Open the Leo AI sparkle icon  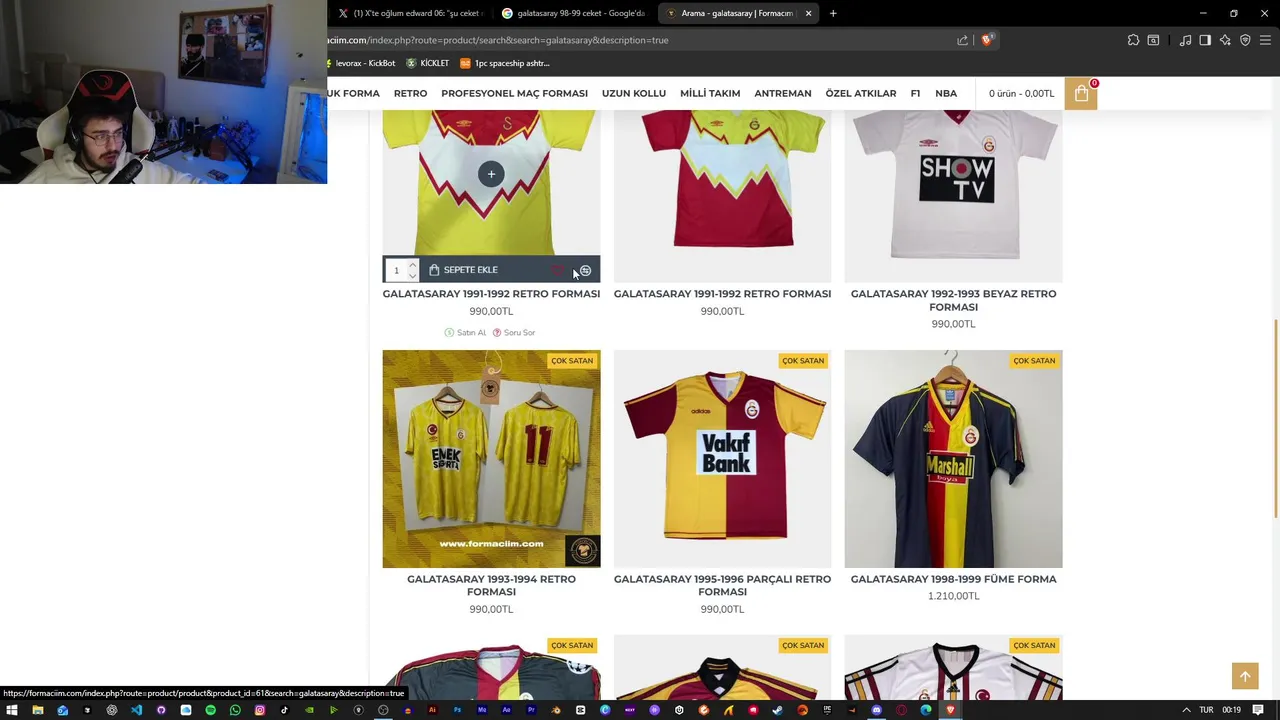point(1225,40)
